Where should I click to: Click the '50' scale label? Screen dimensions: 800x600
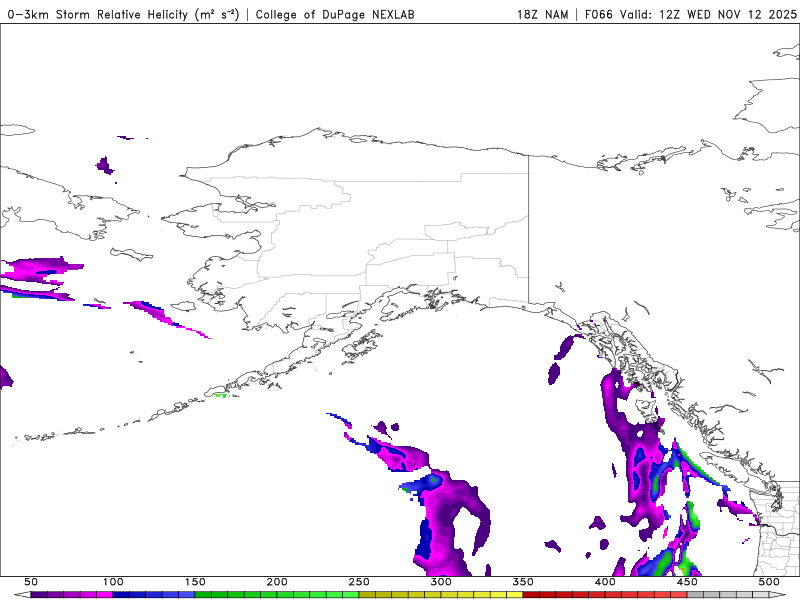point(31,582)
